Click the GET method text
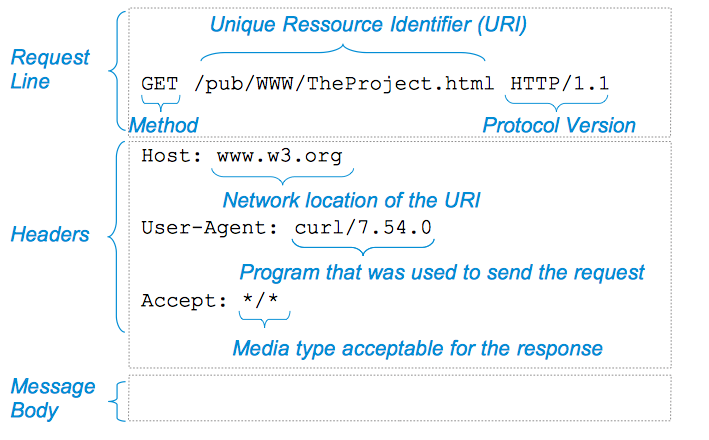The height and width of the screenshot is (440, 709). point(160,84)
